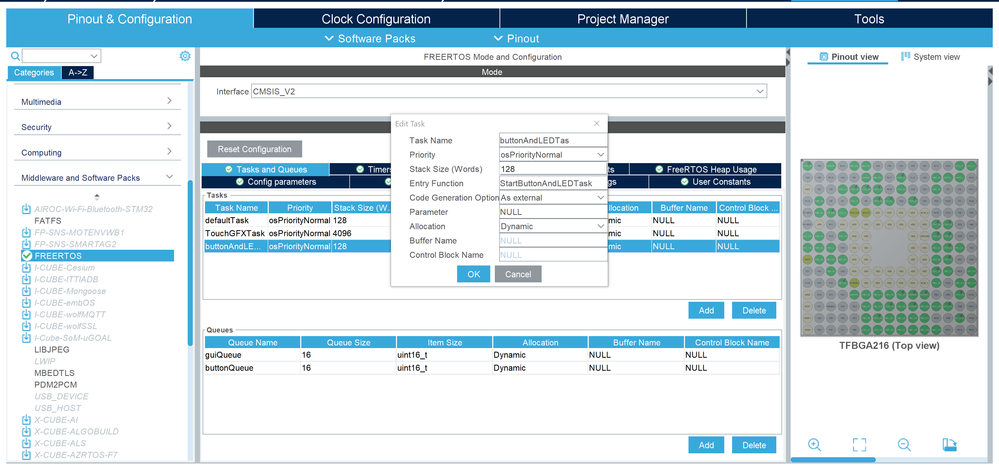Click download icon beside I-CUBE-Mongoose

click(x=26, y=291)
